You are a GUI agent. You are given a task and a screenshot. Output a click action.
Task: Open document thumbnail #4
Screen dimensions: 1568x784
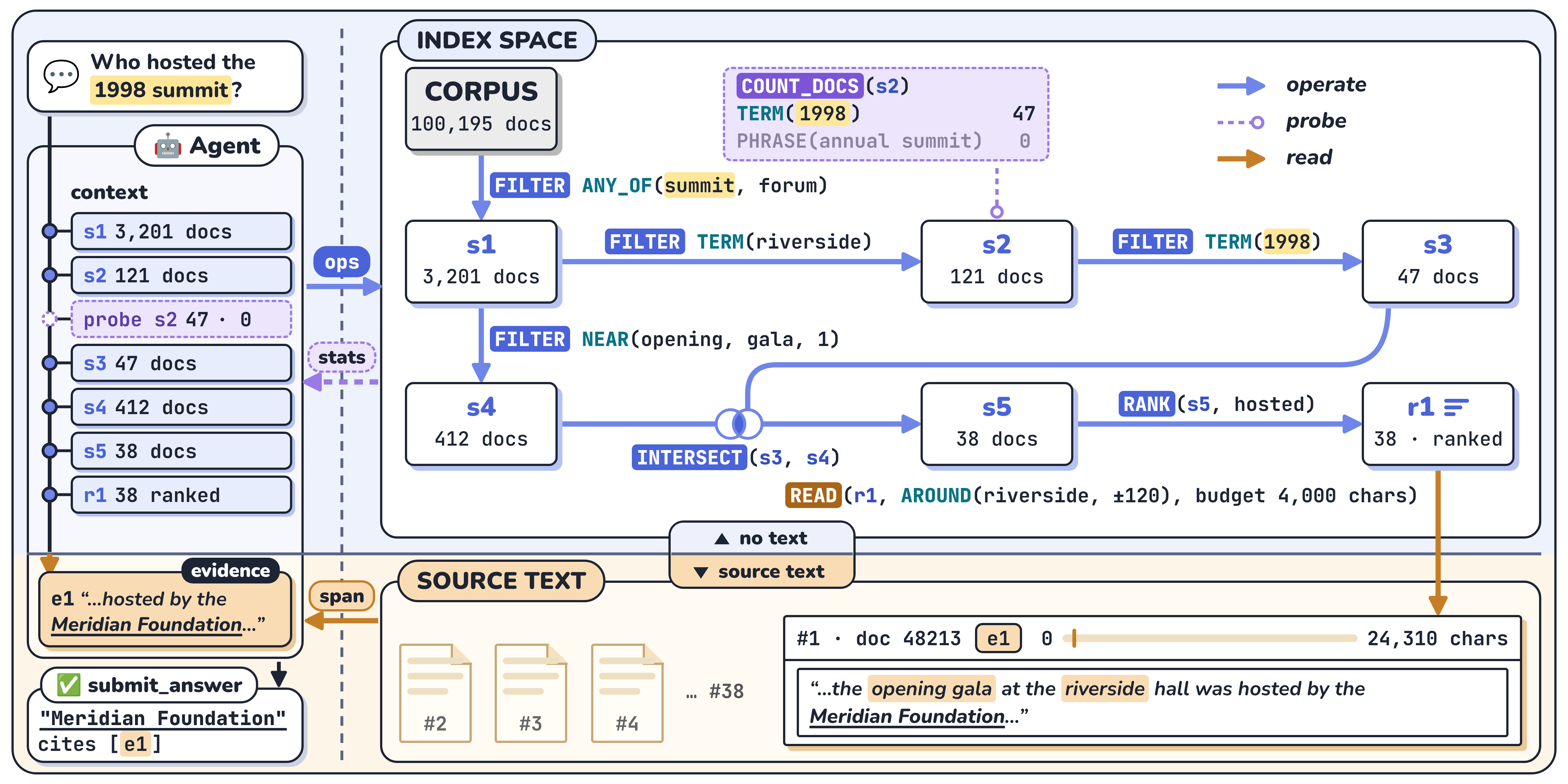click(627, 693)
